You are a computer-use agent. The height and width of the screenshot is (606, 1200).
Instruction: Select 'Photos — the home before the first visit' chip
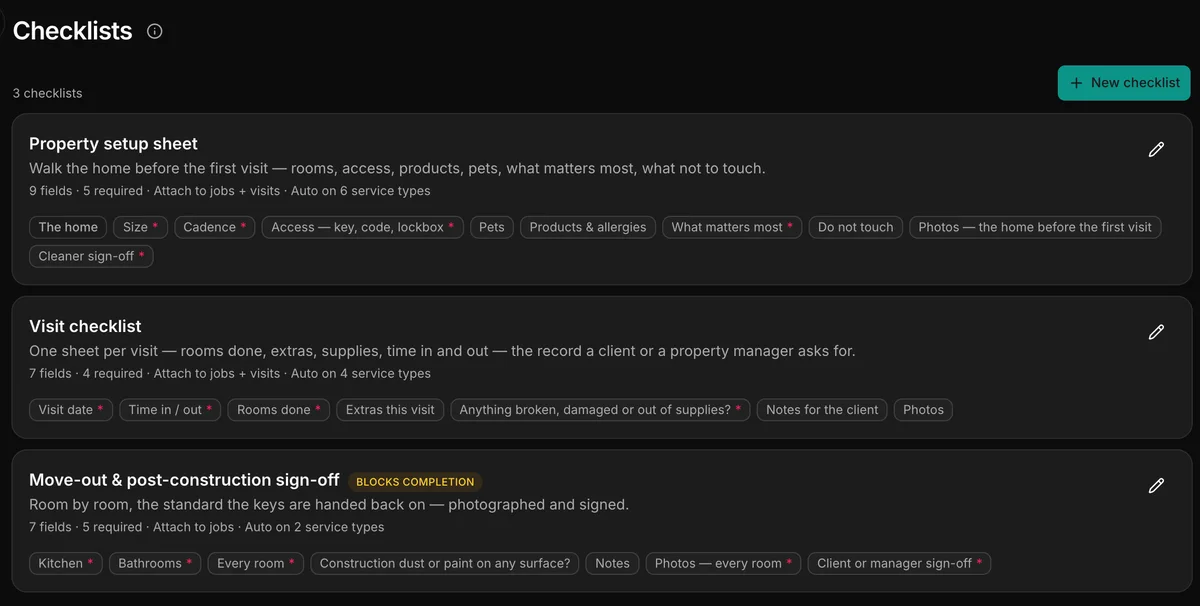(x=1035, y=227)
